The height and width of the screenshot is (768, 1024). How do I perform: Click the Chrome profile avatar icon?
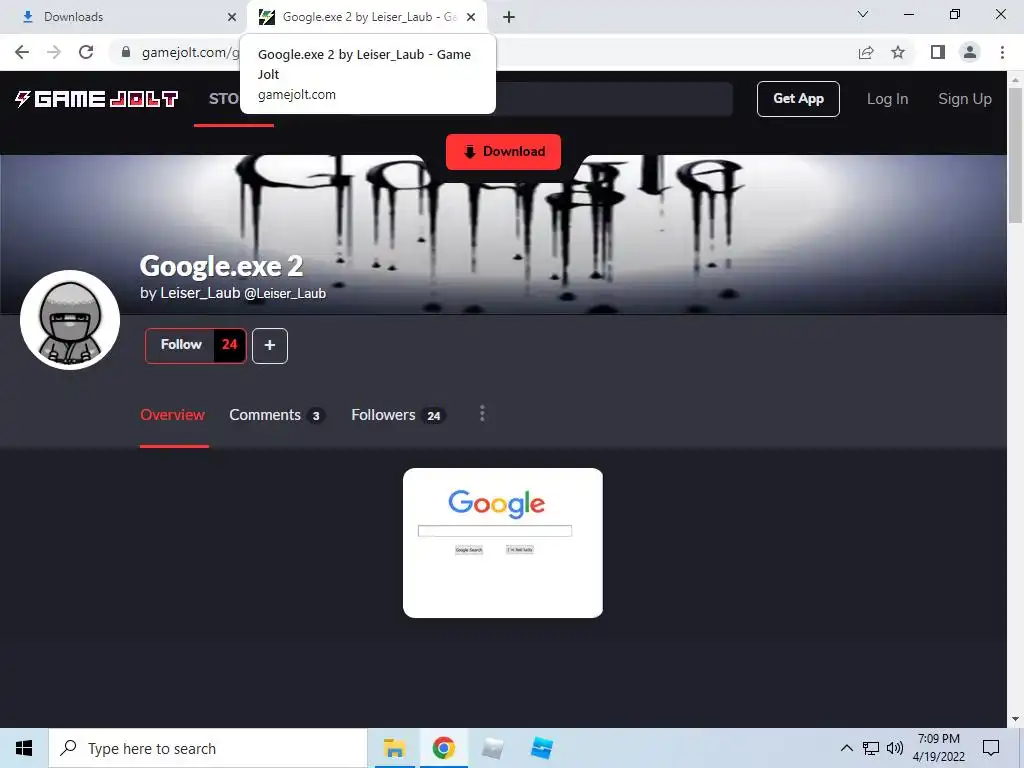pyautogui.click(x=970, y=52)
